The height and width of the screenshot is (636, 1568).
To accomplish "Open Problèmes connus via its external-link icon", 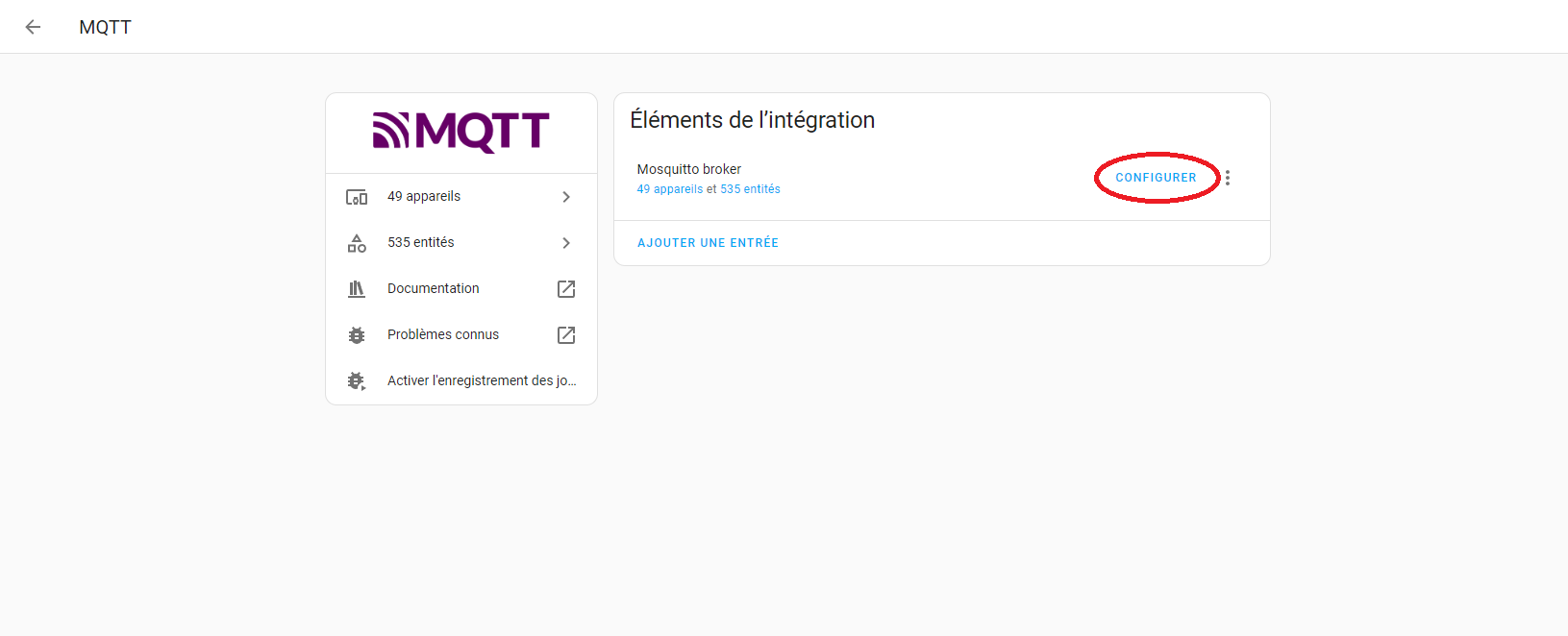I will (566, 335).
